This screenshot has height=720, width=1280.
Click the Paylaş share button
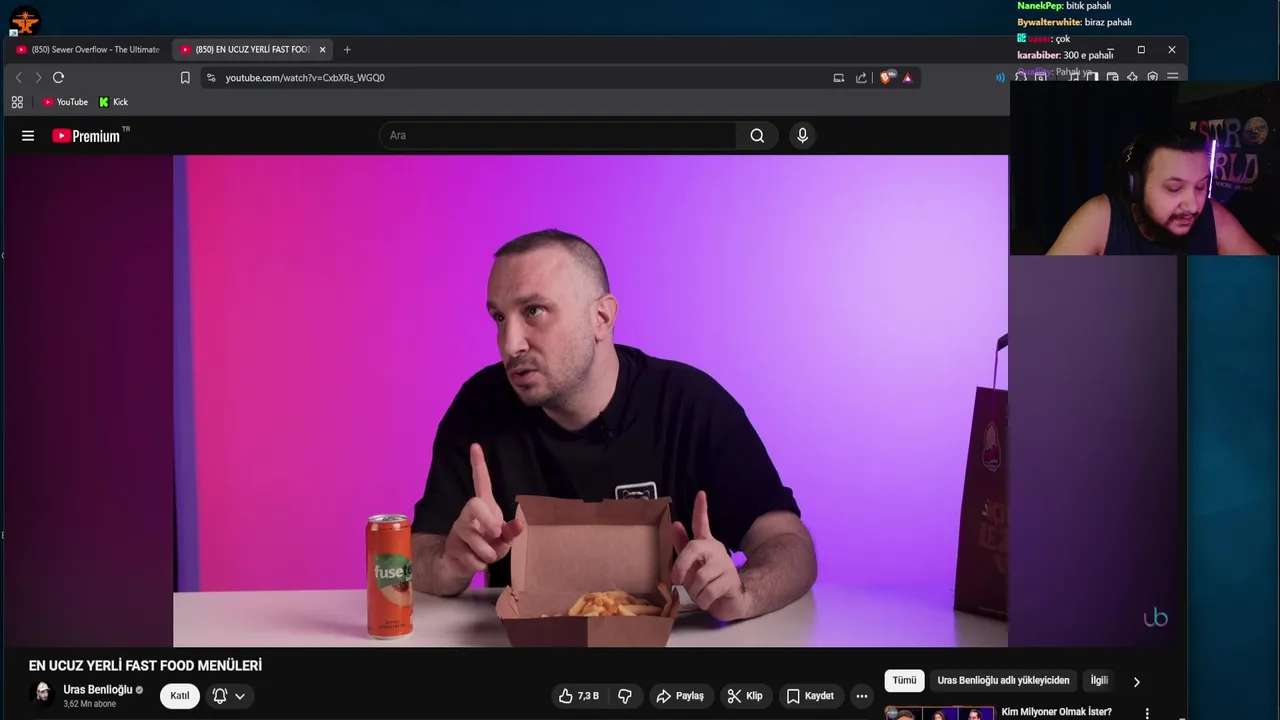pyautogui.click(x=680, y=696)
